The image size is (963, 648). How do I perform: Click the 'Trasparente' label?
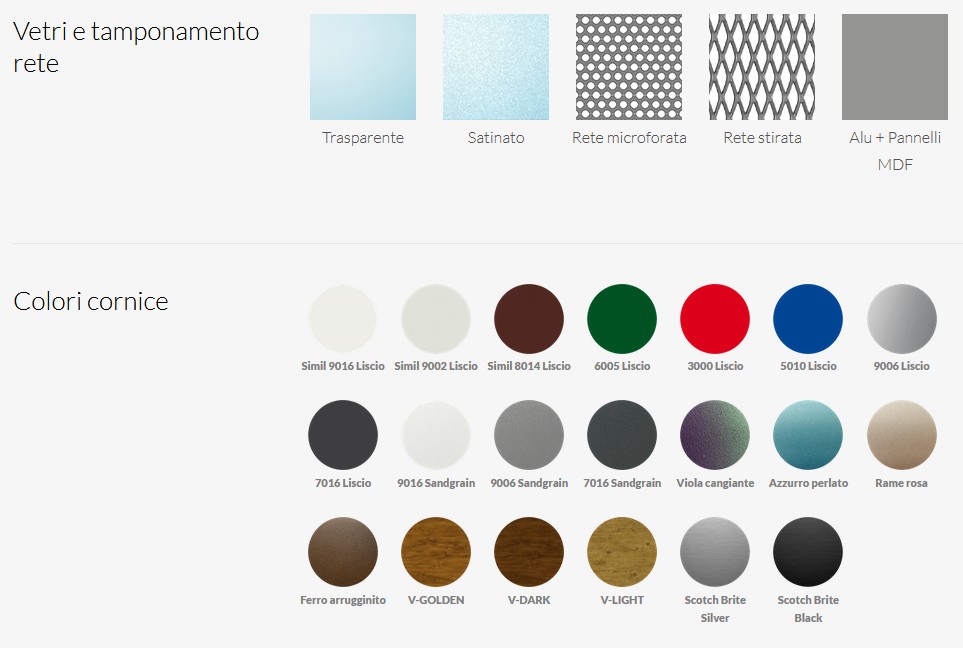coord(363,138)
